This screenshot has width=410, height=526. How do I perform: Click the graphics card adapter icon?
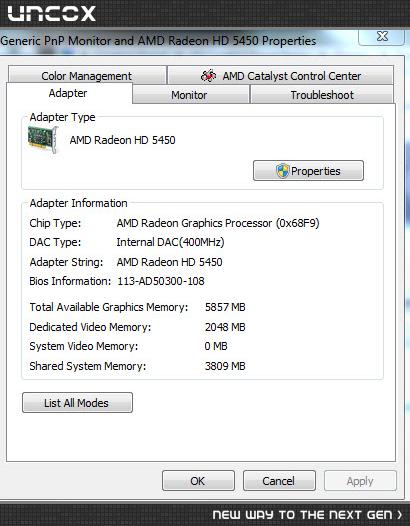(x=43, y=140)
